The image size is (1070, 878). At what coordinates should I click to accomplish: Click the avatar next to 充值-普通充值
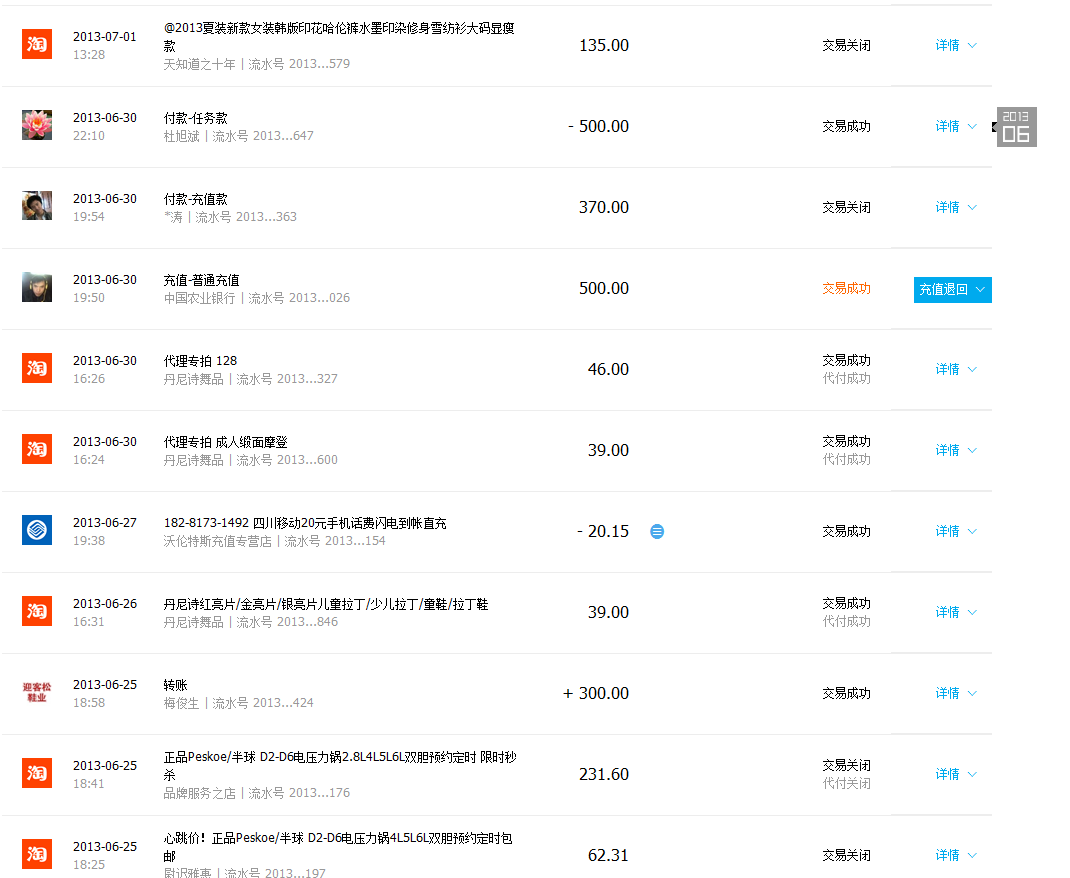(x=37, y=287)
